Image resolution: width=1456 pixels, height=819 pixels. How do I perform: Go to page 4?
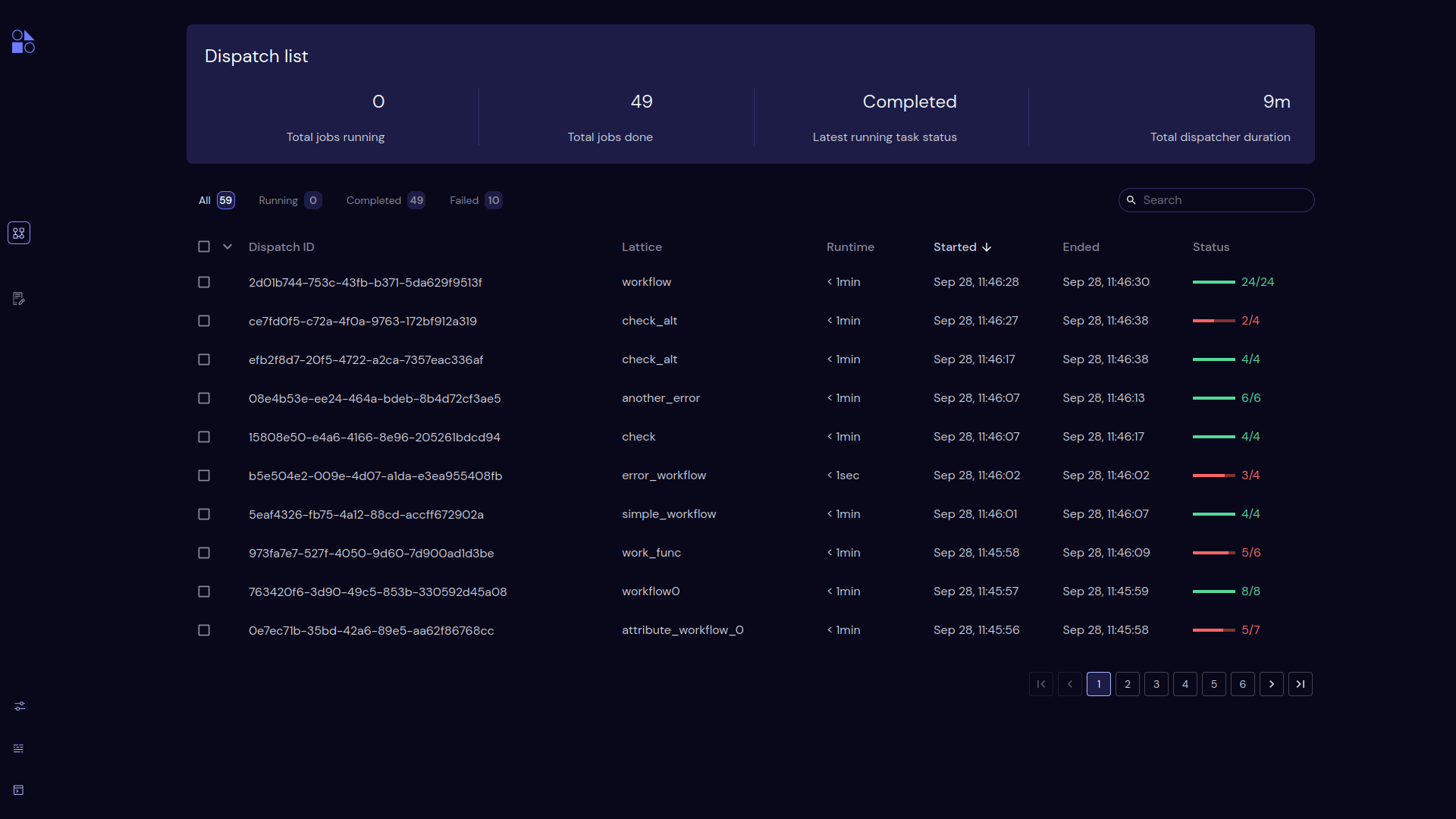(x=1185, y=684)
